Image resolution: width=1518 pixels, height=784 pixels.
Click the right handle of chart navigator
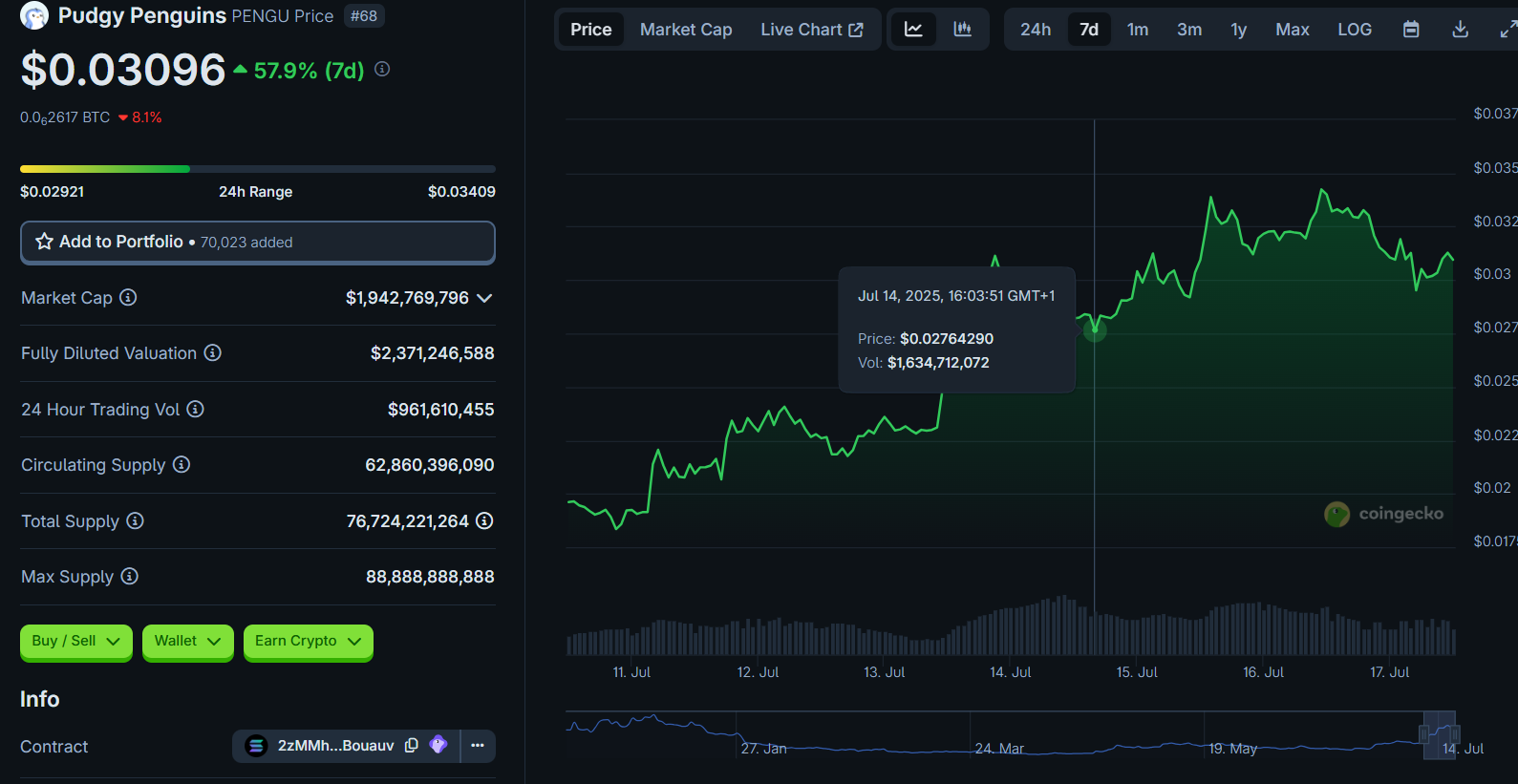(x=1455, y=734)
